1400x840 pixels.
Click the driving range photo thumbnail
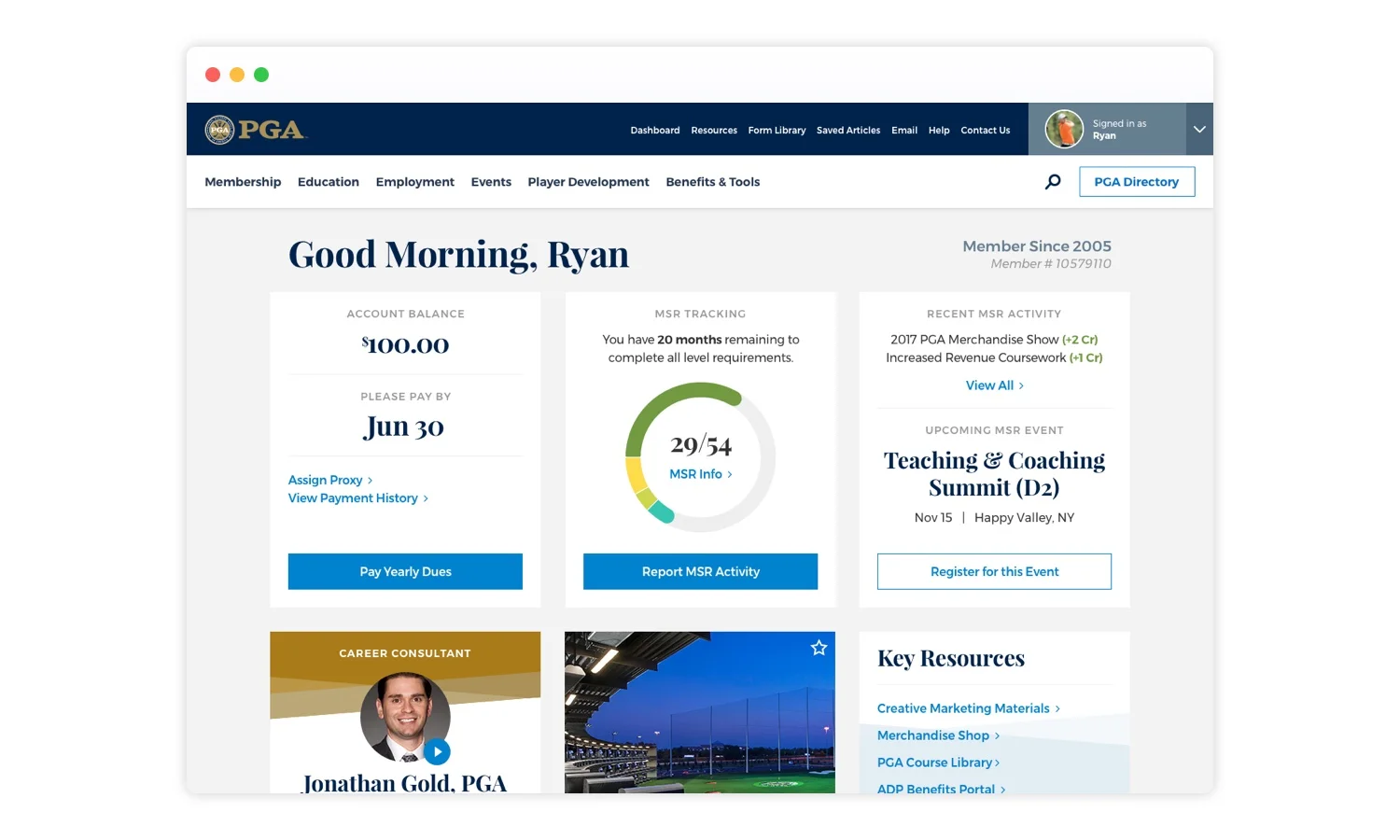click(700, 712)
